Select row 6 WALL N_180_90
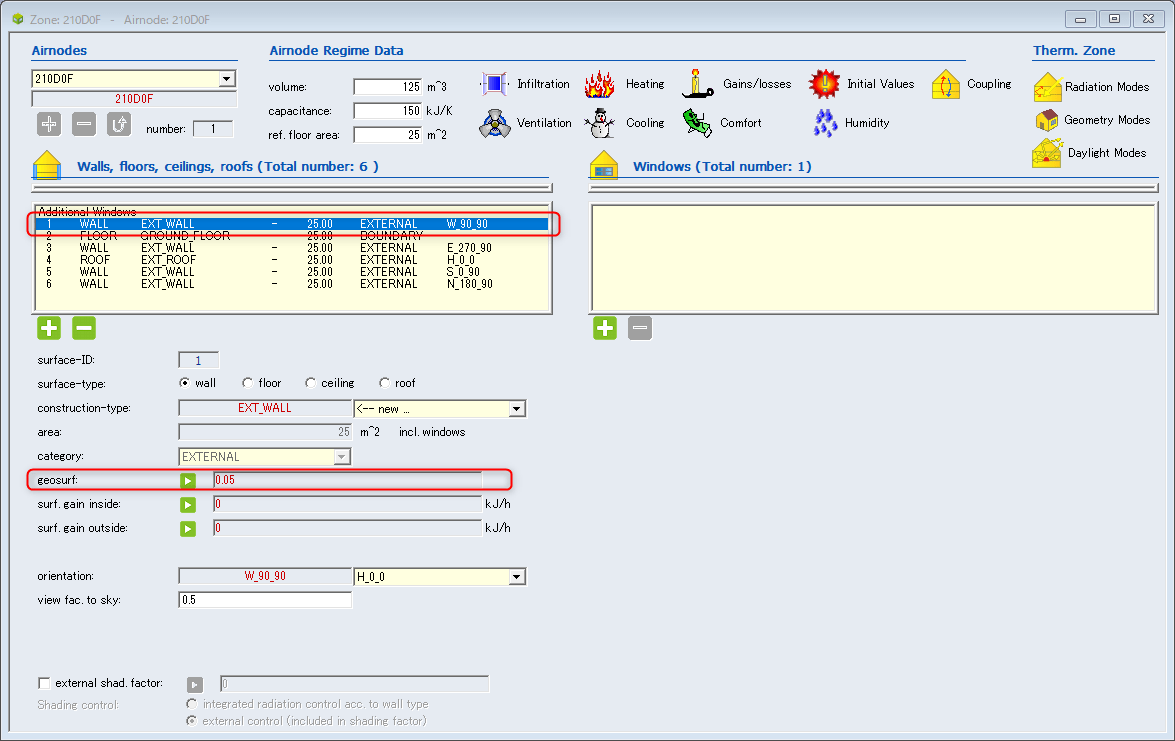The width and height of the screenshot is (1175, 741). click(x=292, y=284)
